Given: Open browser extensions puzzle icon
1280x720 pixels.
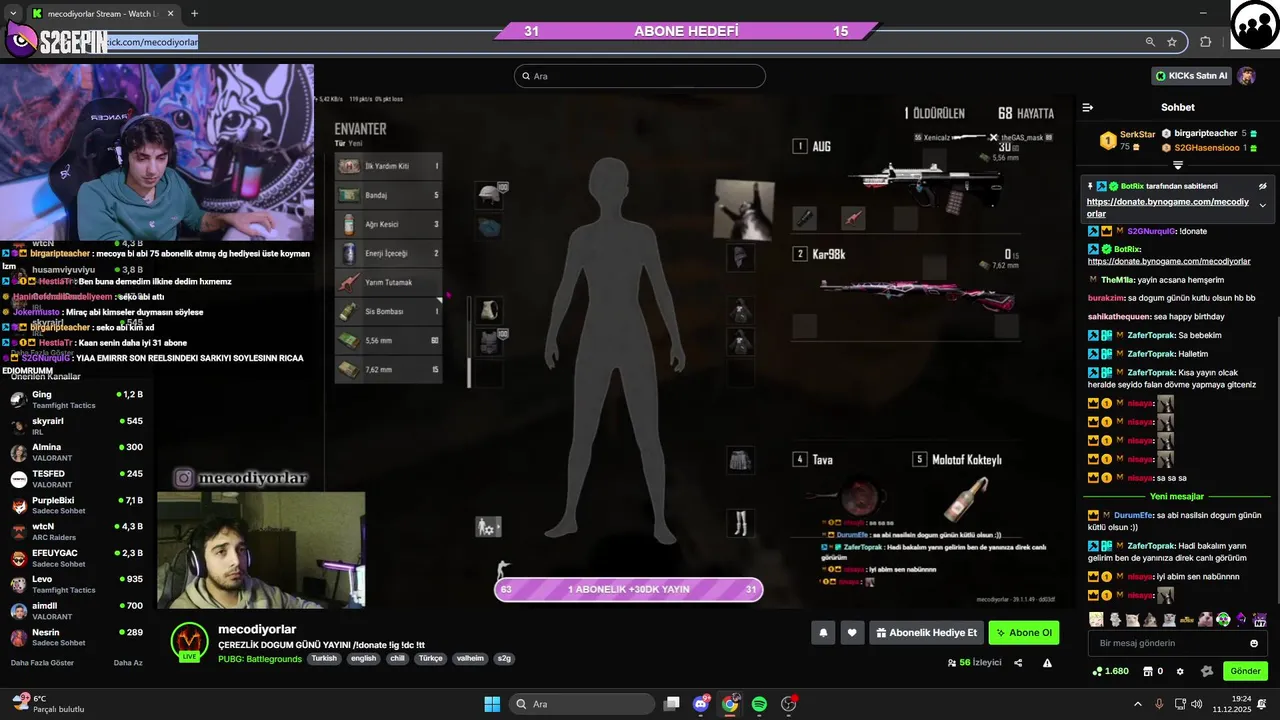Looking at the screenshot, I should tap(1205, 42).
